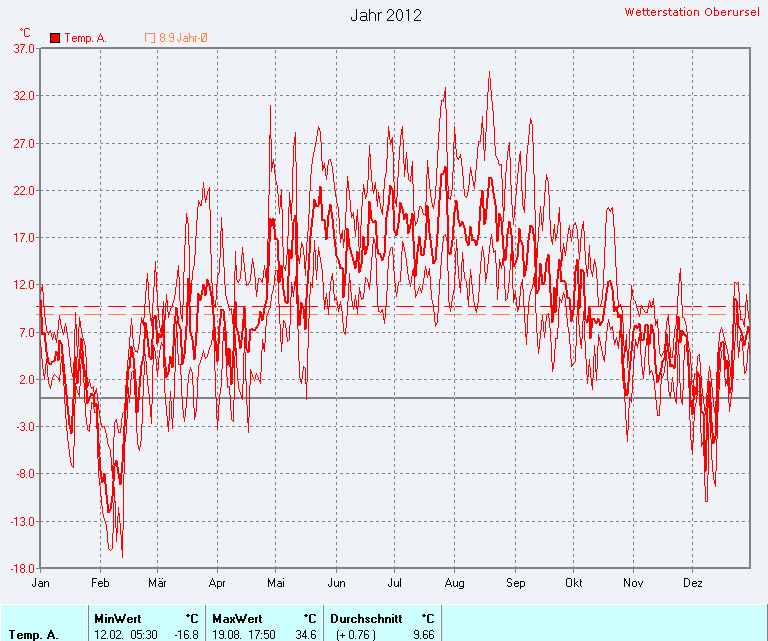The width and height of the screenshot is (768, 641).
Task: Click the 32.0 y-axis value
Action: point(24,95)
